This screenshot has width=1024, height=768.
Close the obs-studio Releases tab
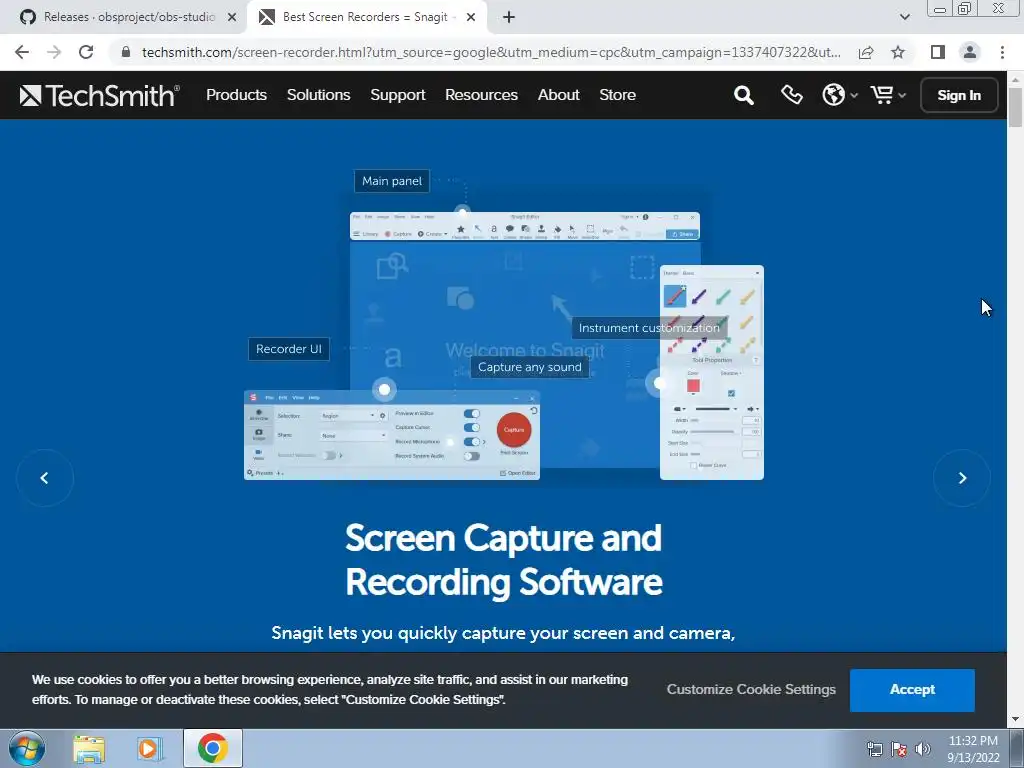tap(232, 18)
